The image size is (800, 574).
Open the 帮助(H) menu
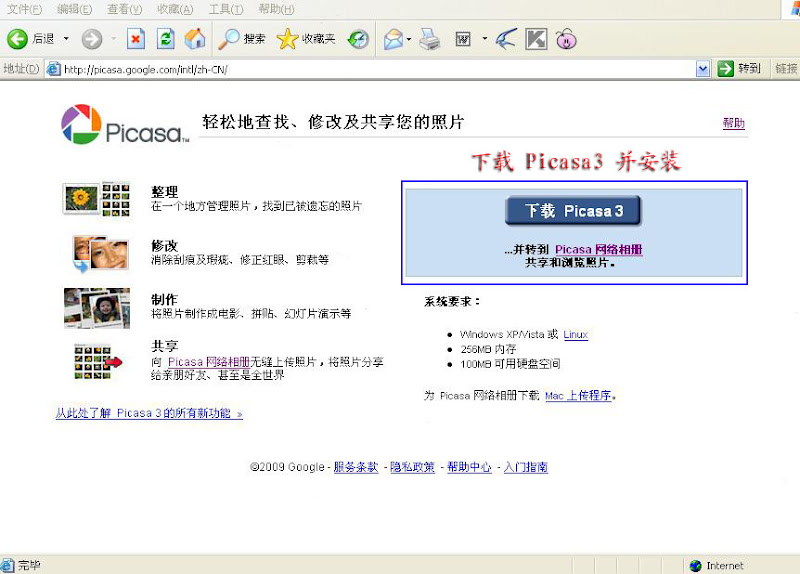point(277,9)
